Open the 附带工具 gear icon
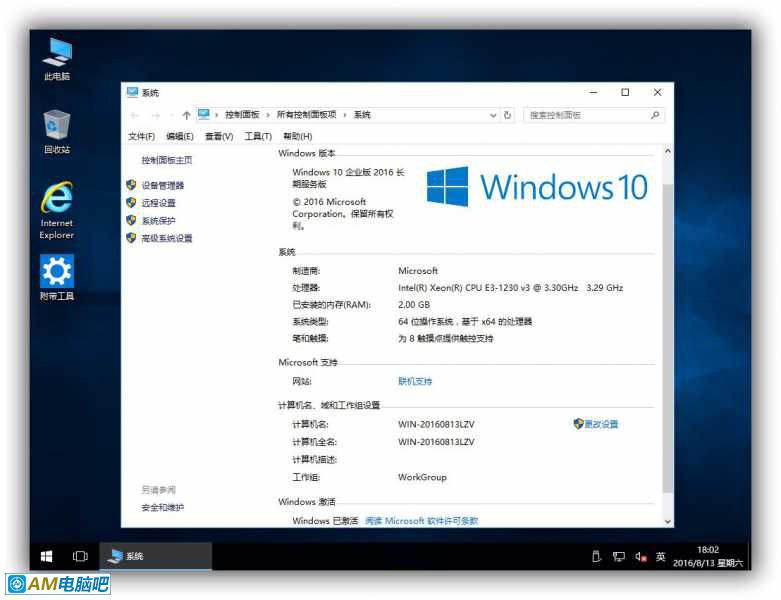 (57, 277)
